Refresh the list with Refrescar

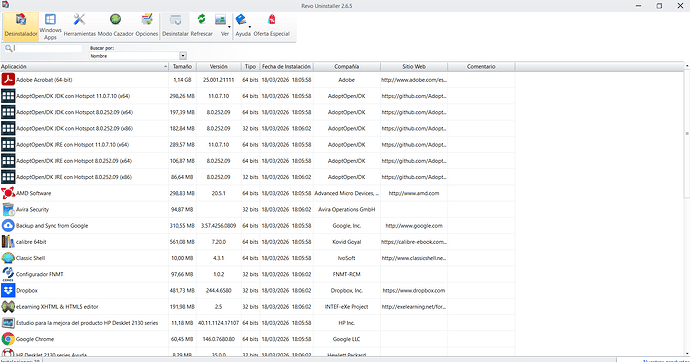click(202, 26)
